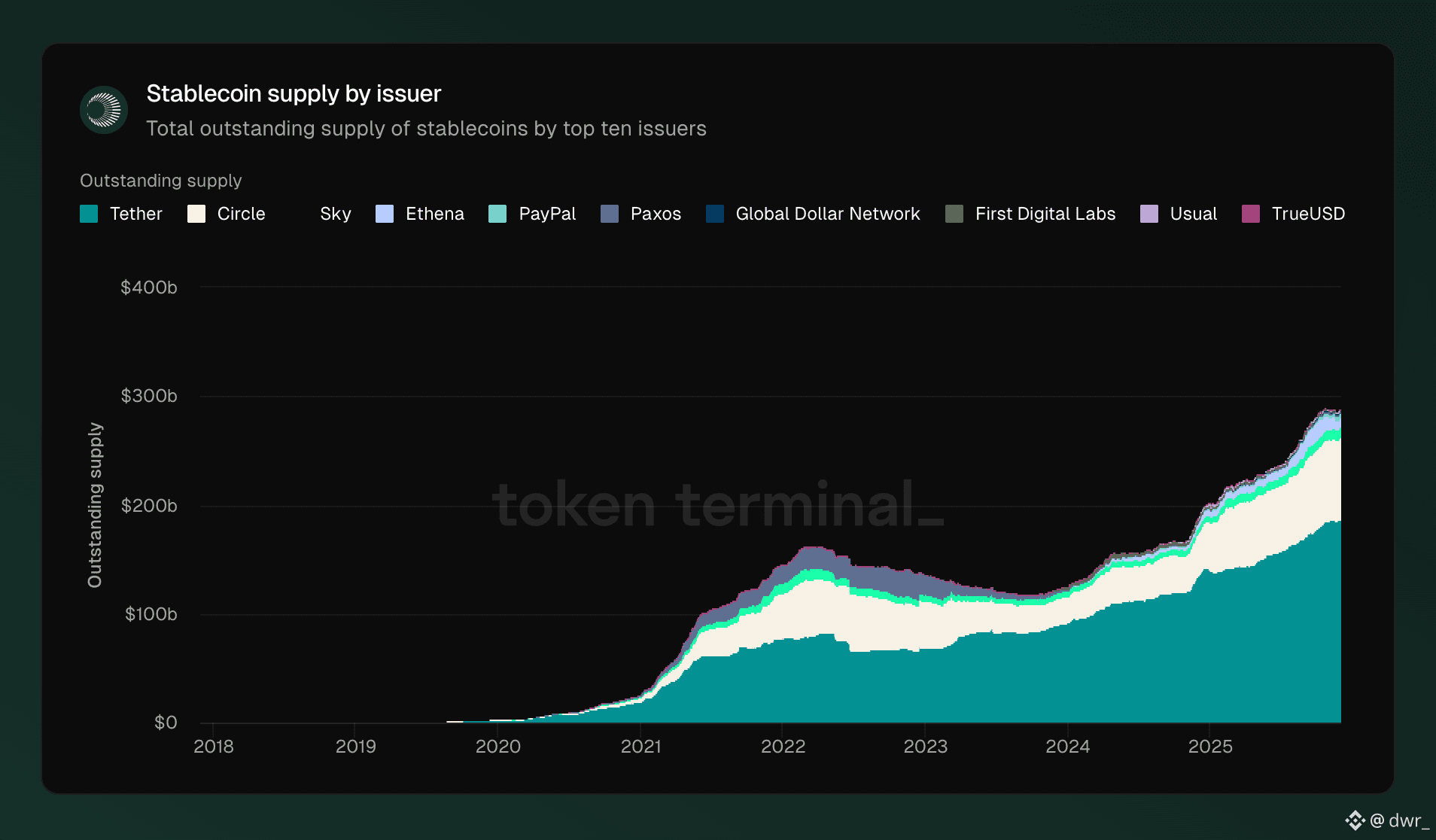The width and height of the screenshot is (1436, 840).
Task: Click the chart title Stablecoin supply by issuer
Action: coord(294,94)
